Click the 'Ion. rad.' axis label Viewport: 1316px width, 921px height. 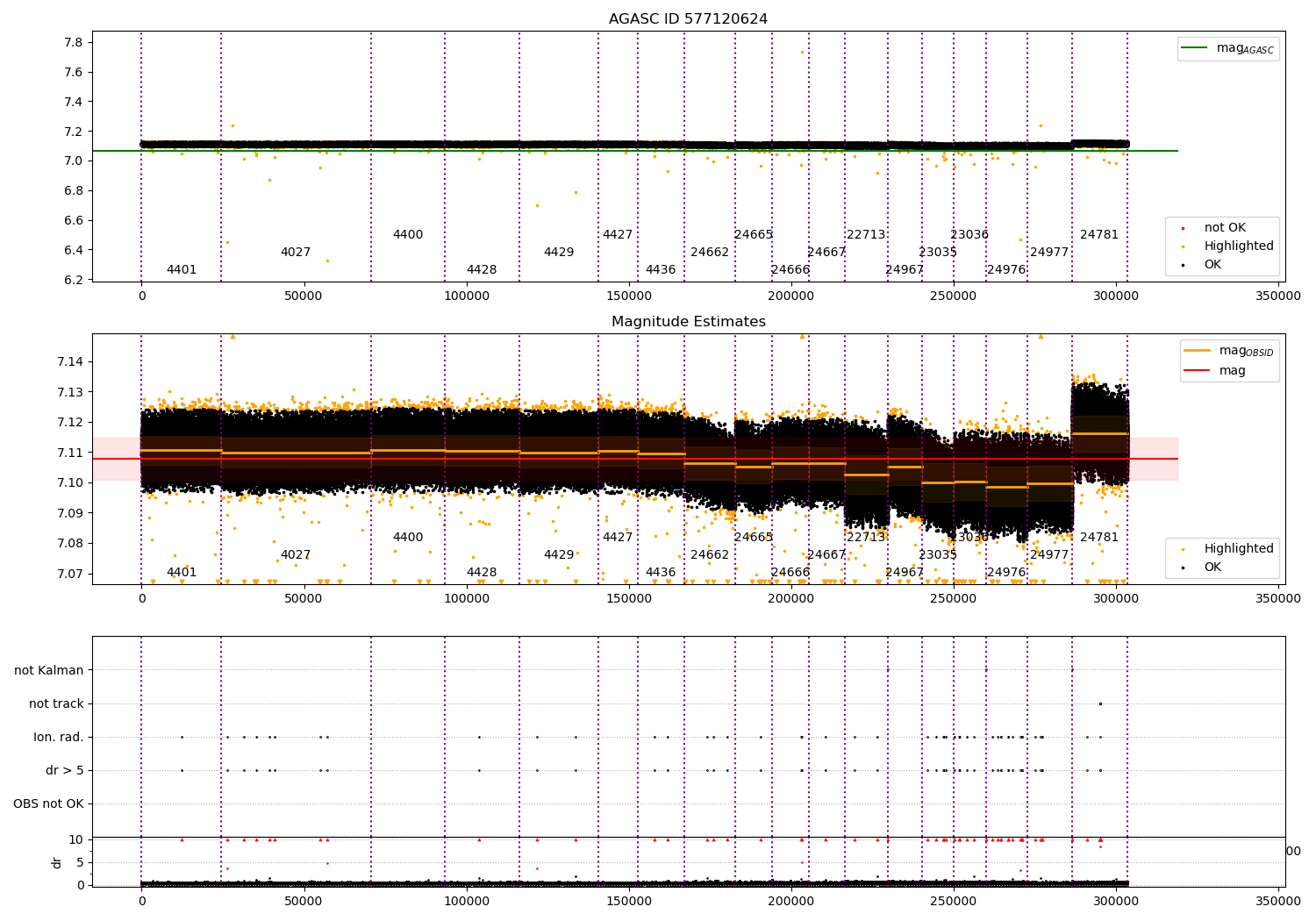59,737
